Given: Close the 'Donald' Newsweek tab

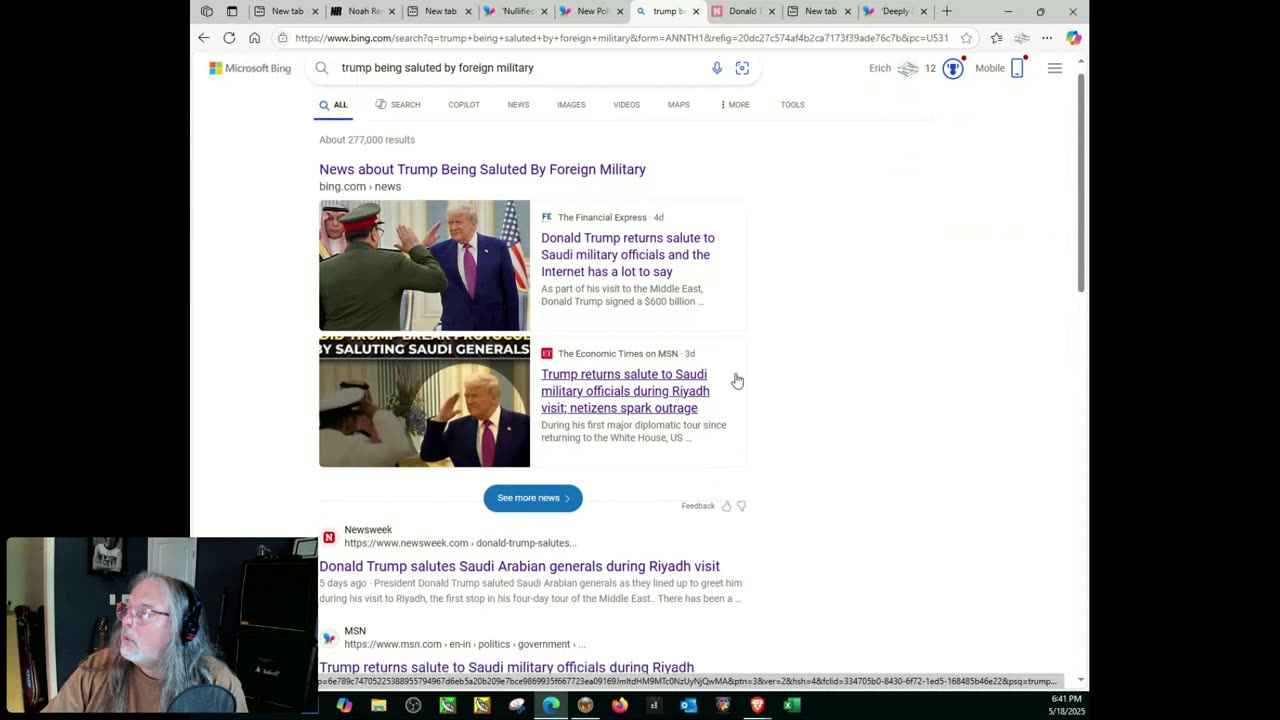Looking at the screenshot, I should click(x=771, y=11).
